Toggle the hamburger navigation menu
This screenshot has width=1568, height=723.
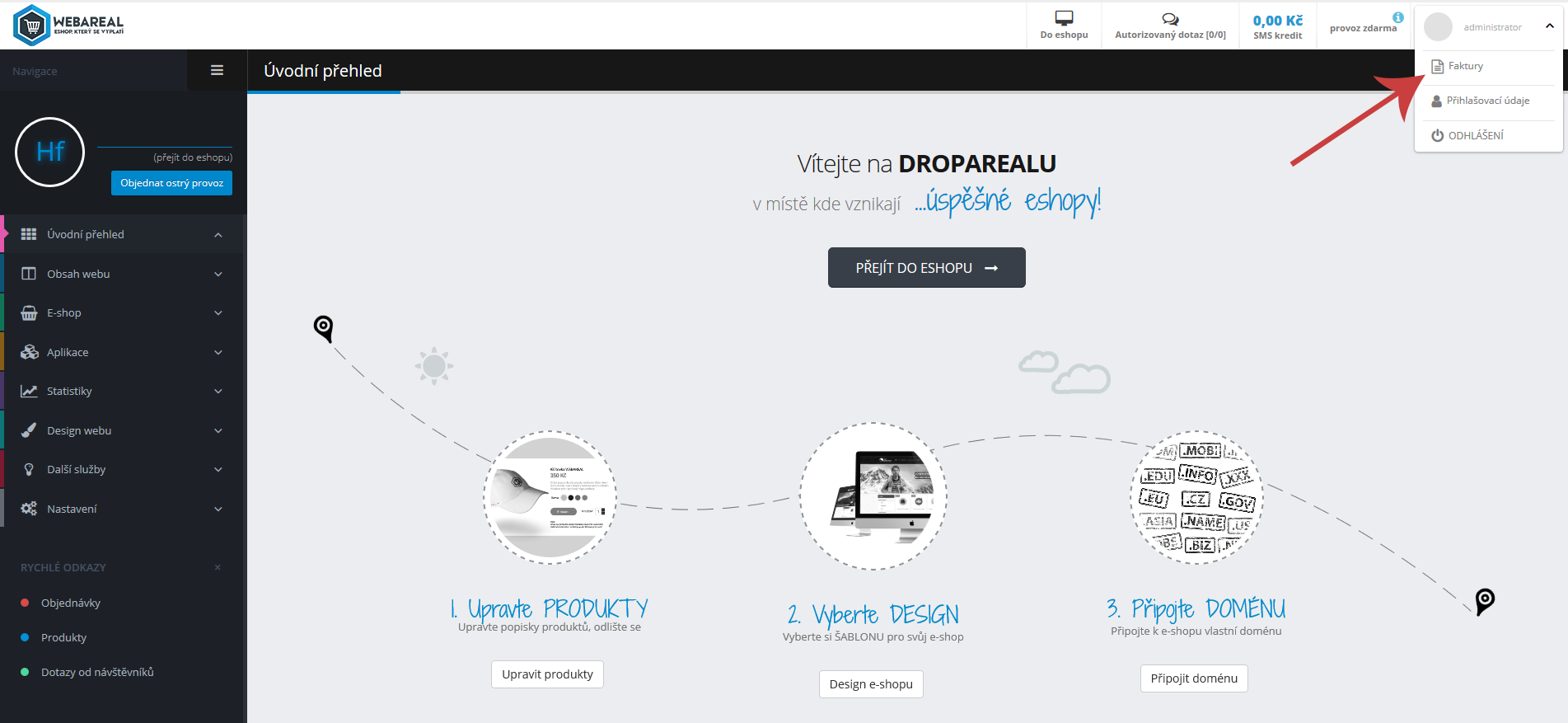[x=218, y=70]
